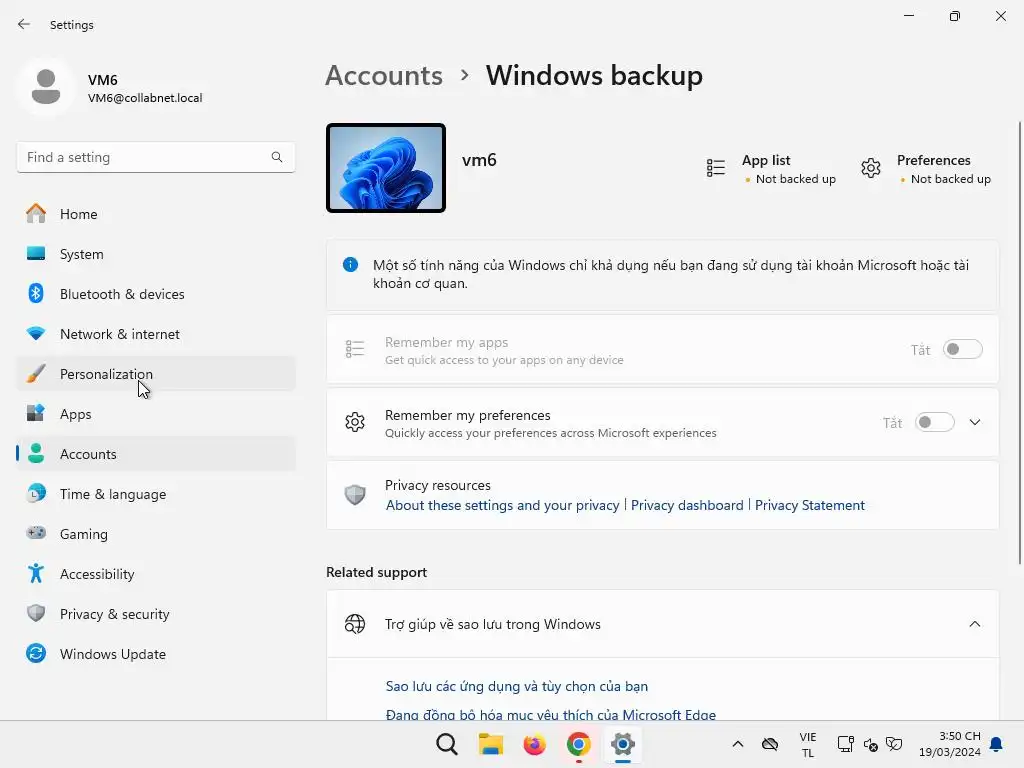Click the Bluetooth icon in sidebar
1024x768 pixels.
point(36,293)
